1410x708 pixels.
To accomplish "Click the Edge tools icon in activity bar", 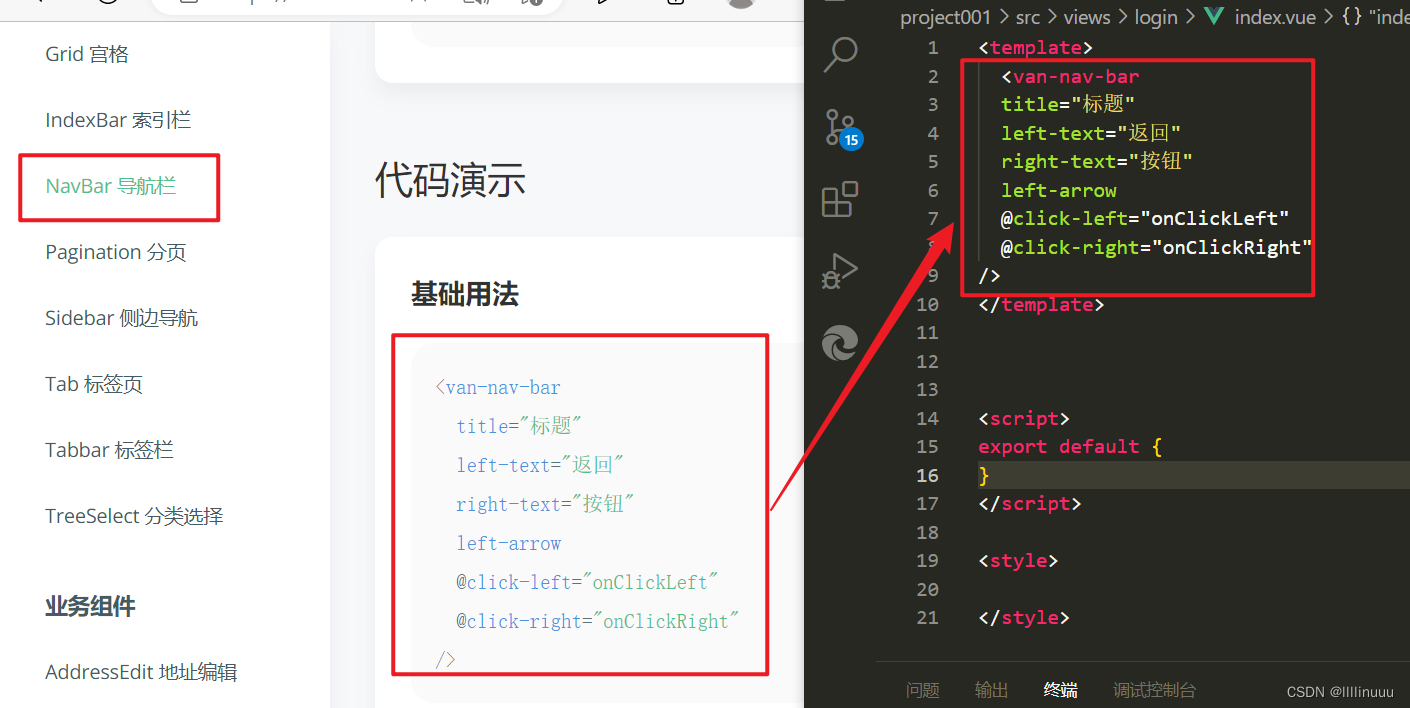I will (840, 343).
